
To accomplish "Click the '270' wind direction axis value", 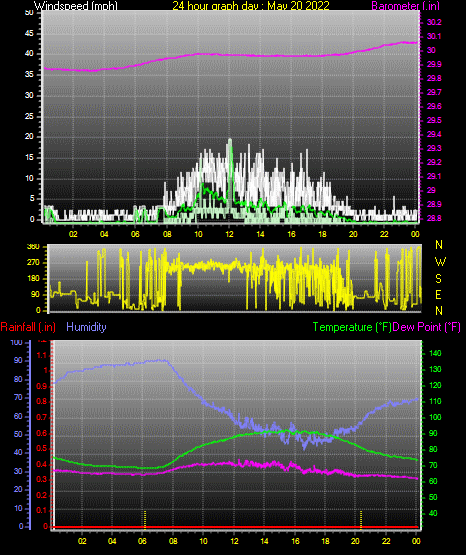I will [x=33, y=263].
